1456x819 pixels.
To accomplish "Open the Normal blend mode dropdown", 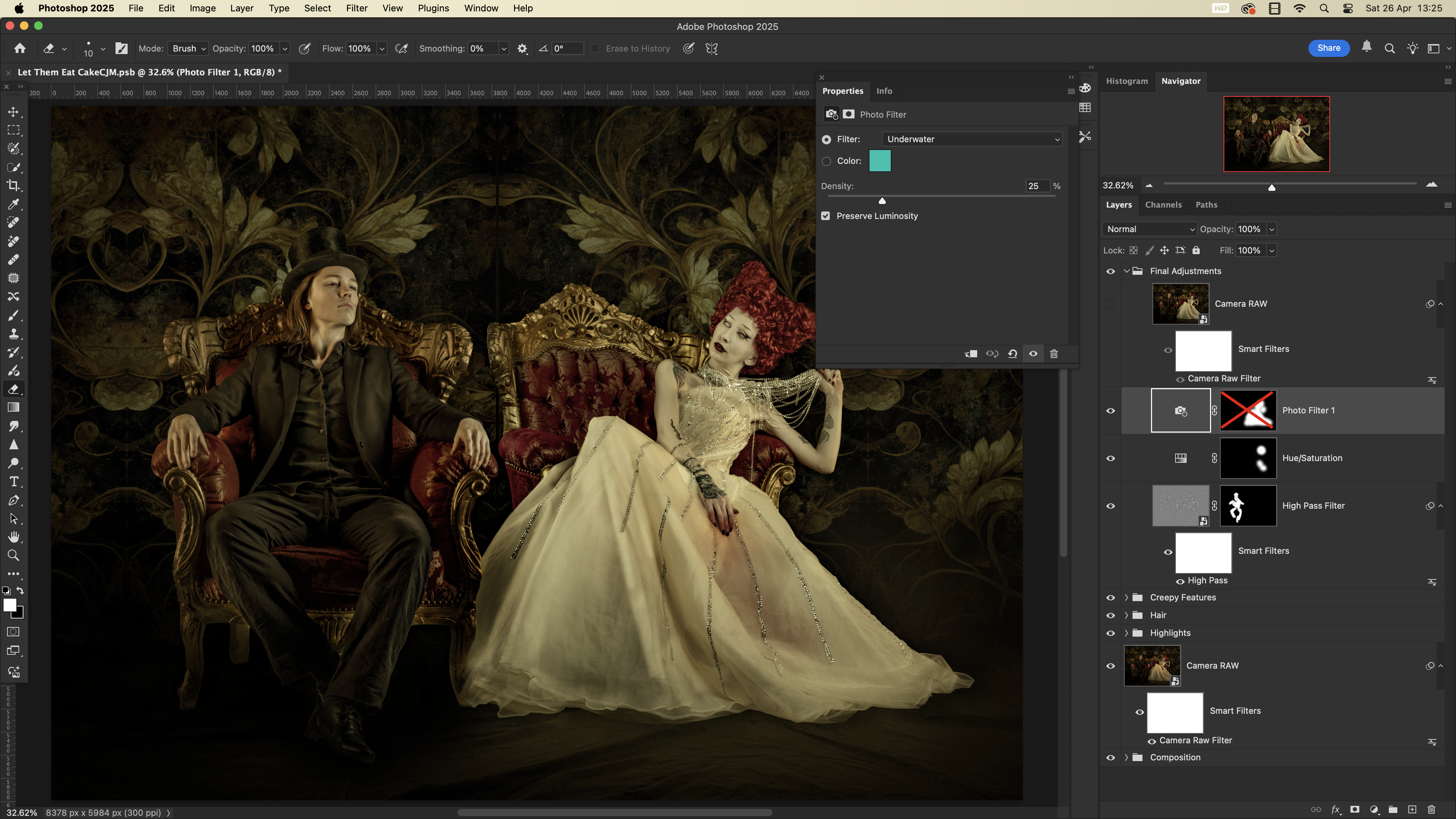I will click(x=1150, y=229).
